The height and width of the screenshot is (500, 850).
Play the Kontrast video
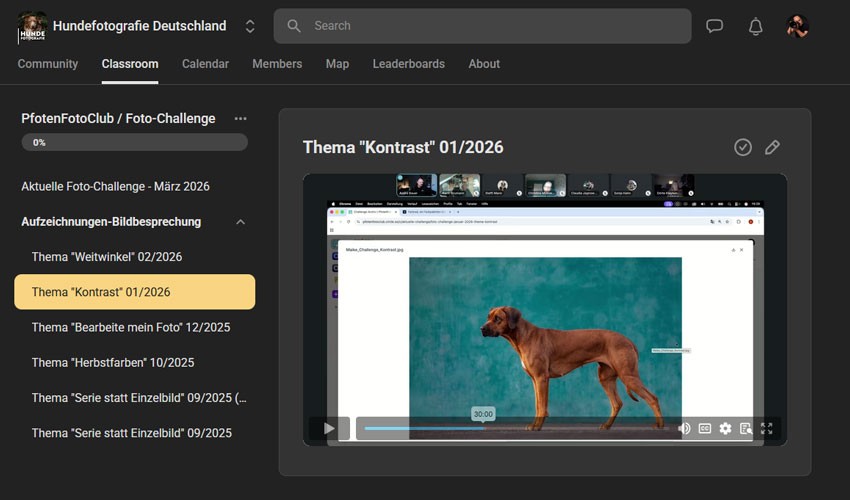pyautogui.click(x=329, y=428)
